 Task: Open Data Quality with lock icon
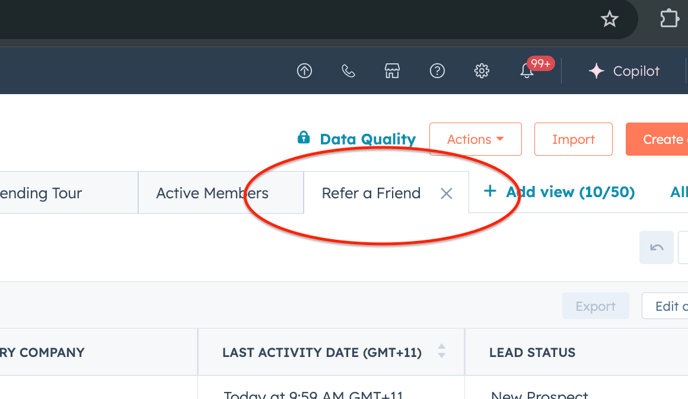coord(356,139)
